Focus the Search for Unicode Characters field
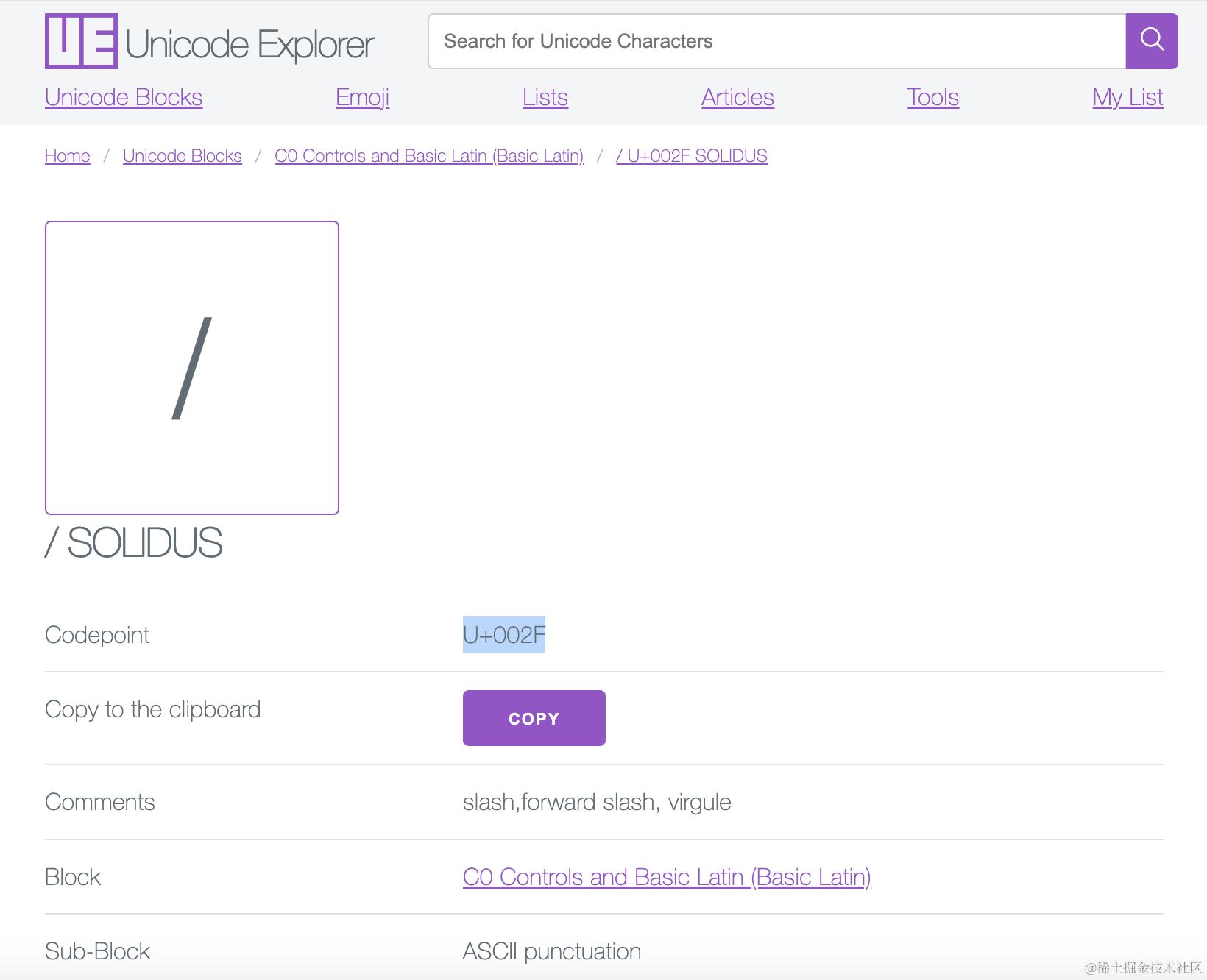Image resolution: width=1207 pixels, height=980 pixels. tap(777, 41)
